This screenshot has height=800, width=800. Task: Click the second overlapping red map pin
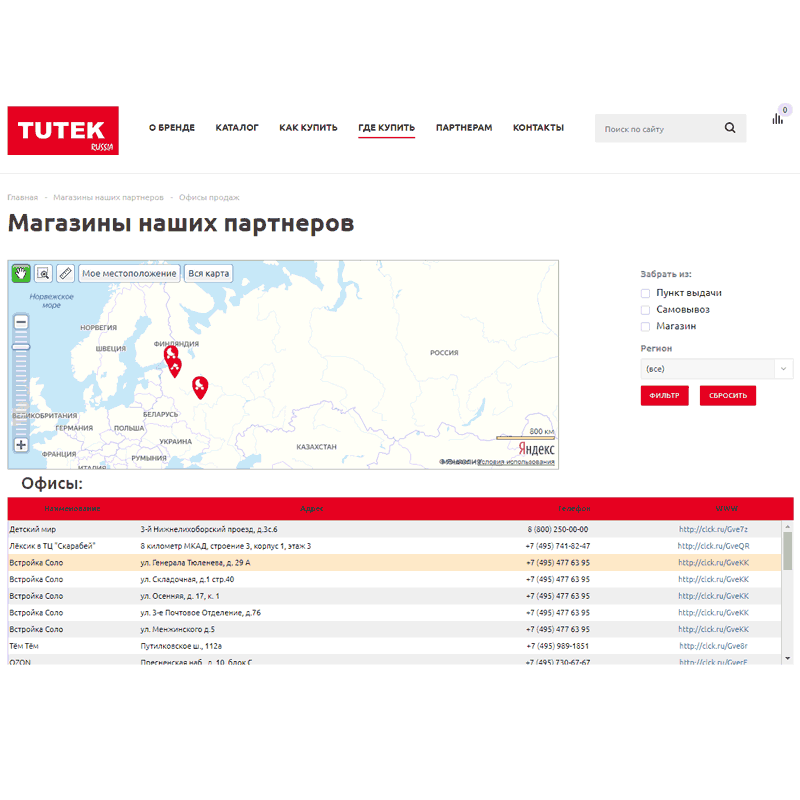[x=175, y=368]
